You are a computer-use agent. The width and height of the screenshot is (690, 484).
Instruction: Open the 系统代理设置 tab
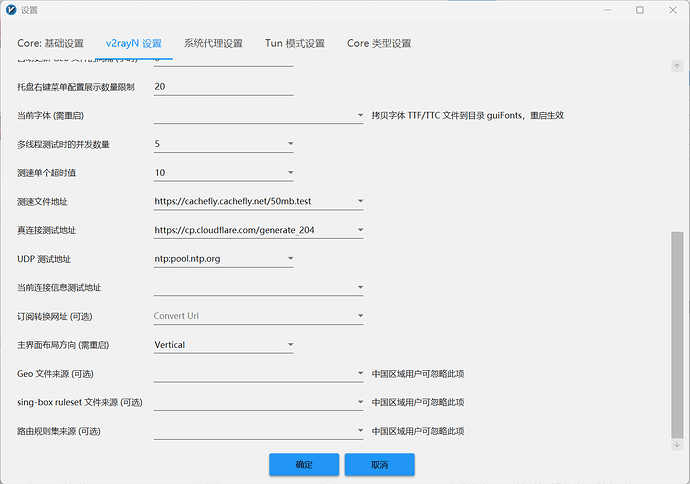tap(213, 43)
